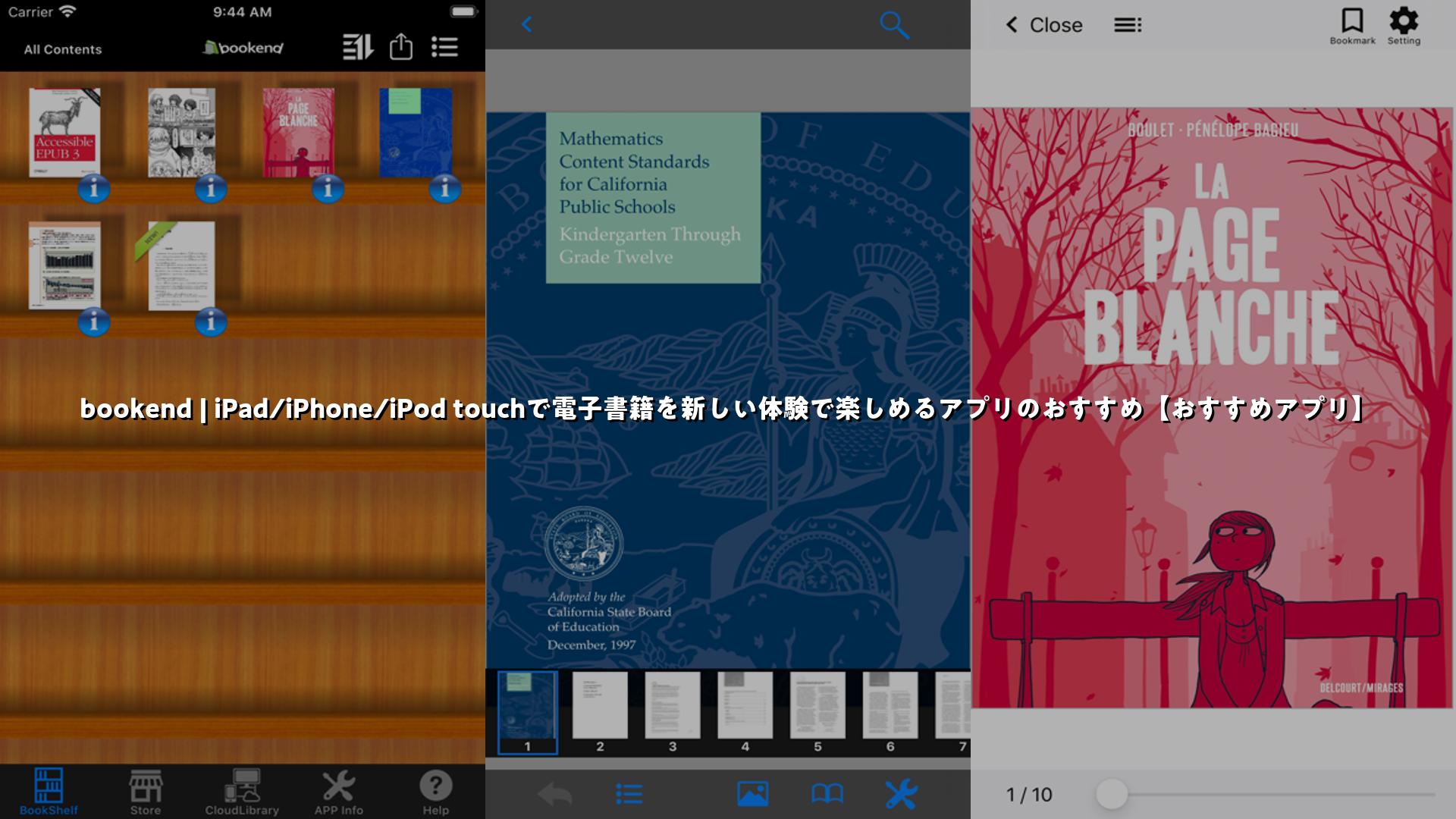Open the manga book cover on shelf

(x=181, y=133)
